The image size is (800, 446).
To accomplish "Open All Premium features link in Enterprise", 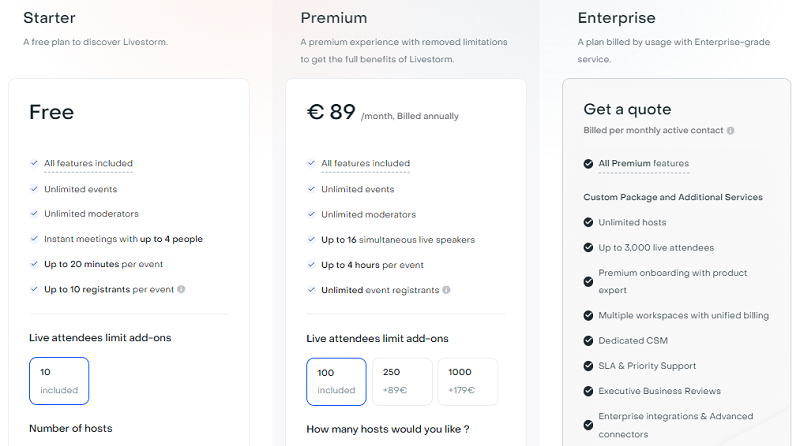I will 643,163.
